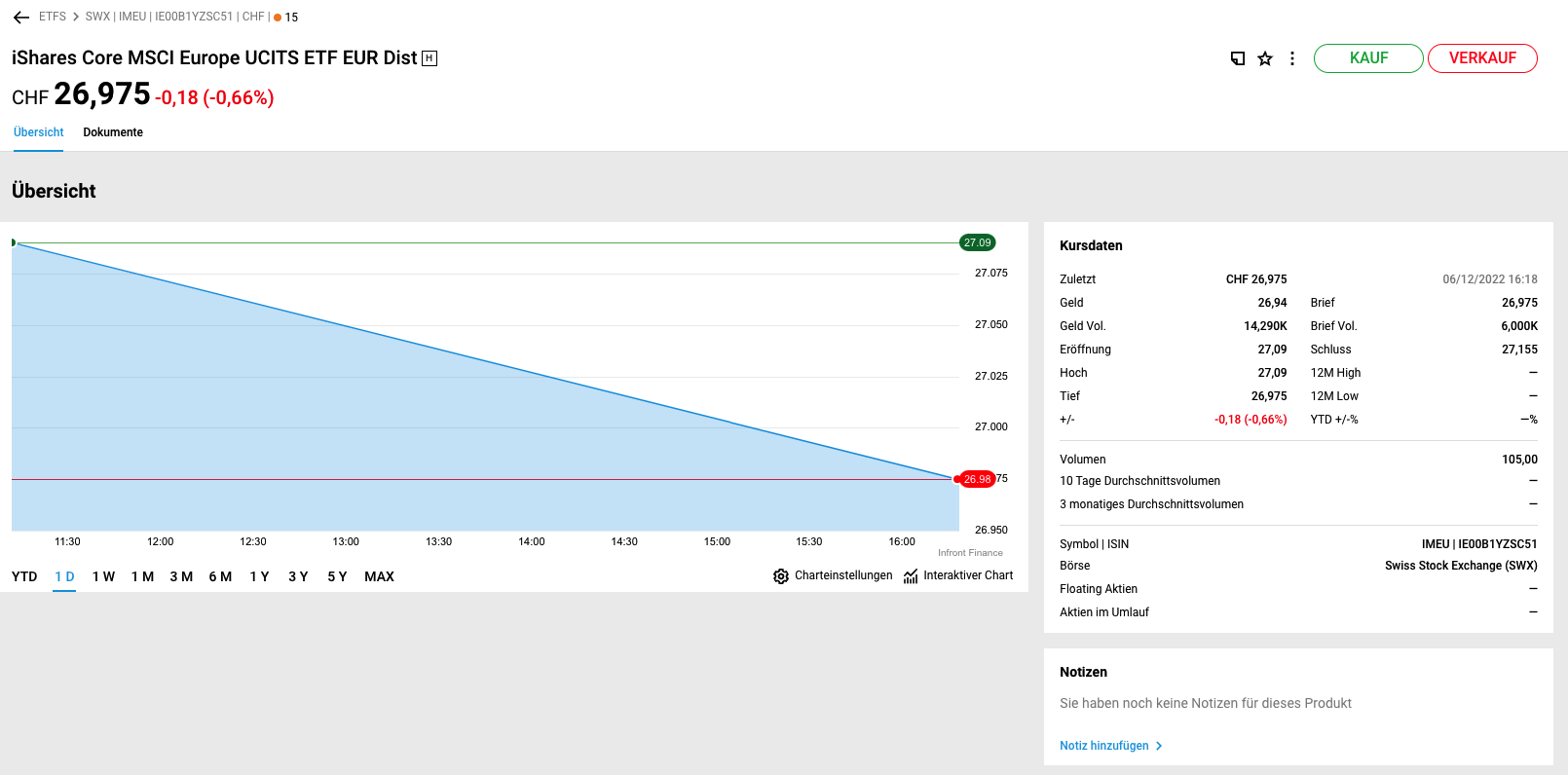The image size is (1568, 775).
Task: Open the three-dot more options menu
Action: (x=1292, y=58)
